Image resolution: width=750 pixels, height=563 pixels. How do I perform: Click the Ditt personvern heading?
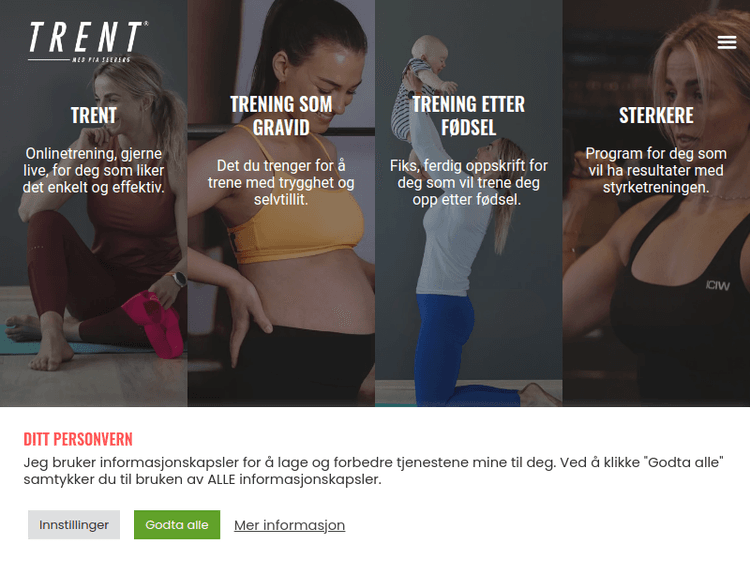point(78,439)
